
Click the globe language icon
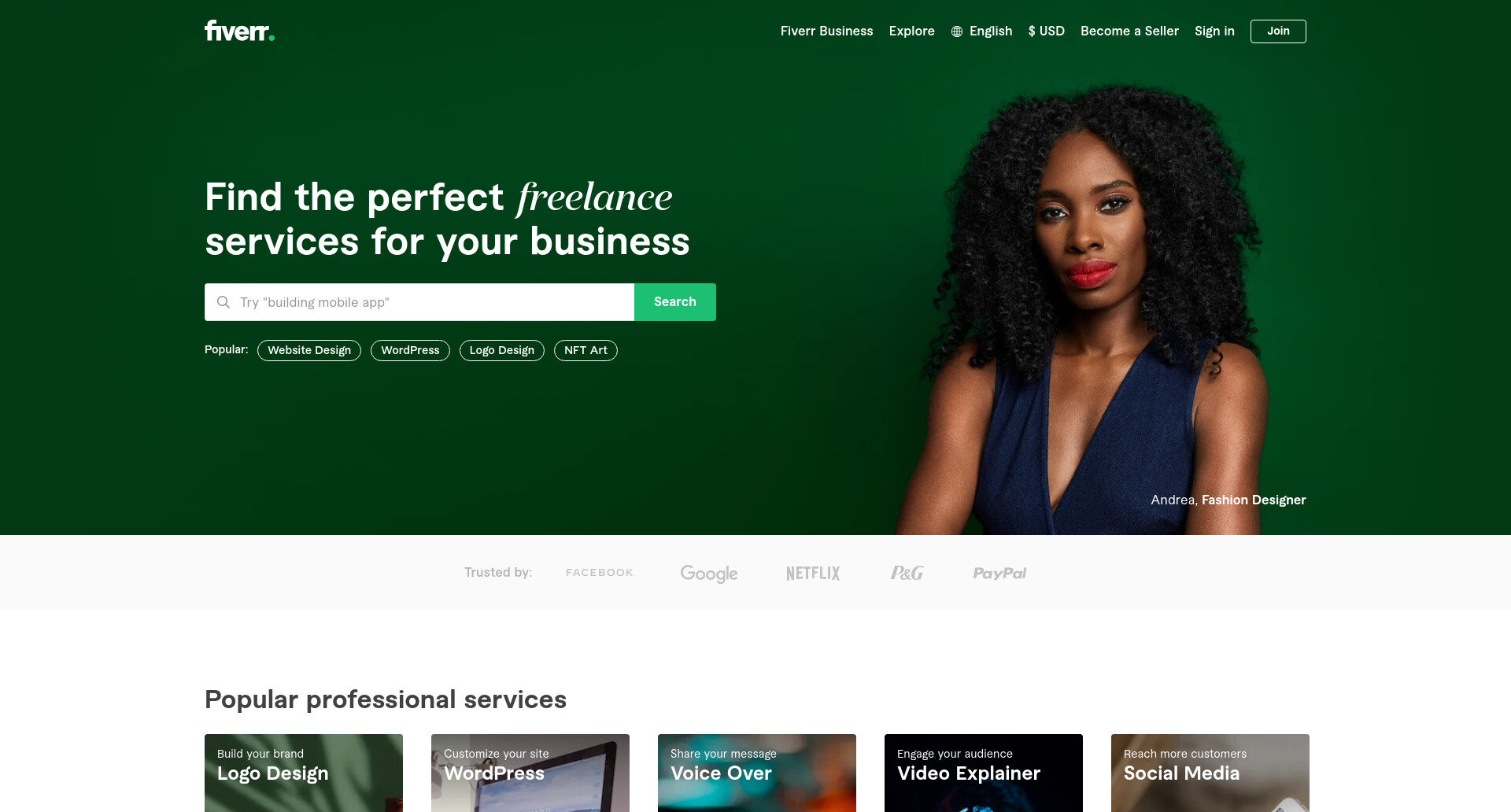[x=957, y=31]
